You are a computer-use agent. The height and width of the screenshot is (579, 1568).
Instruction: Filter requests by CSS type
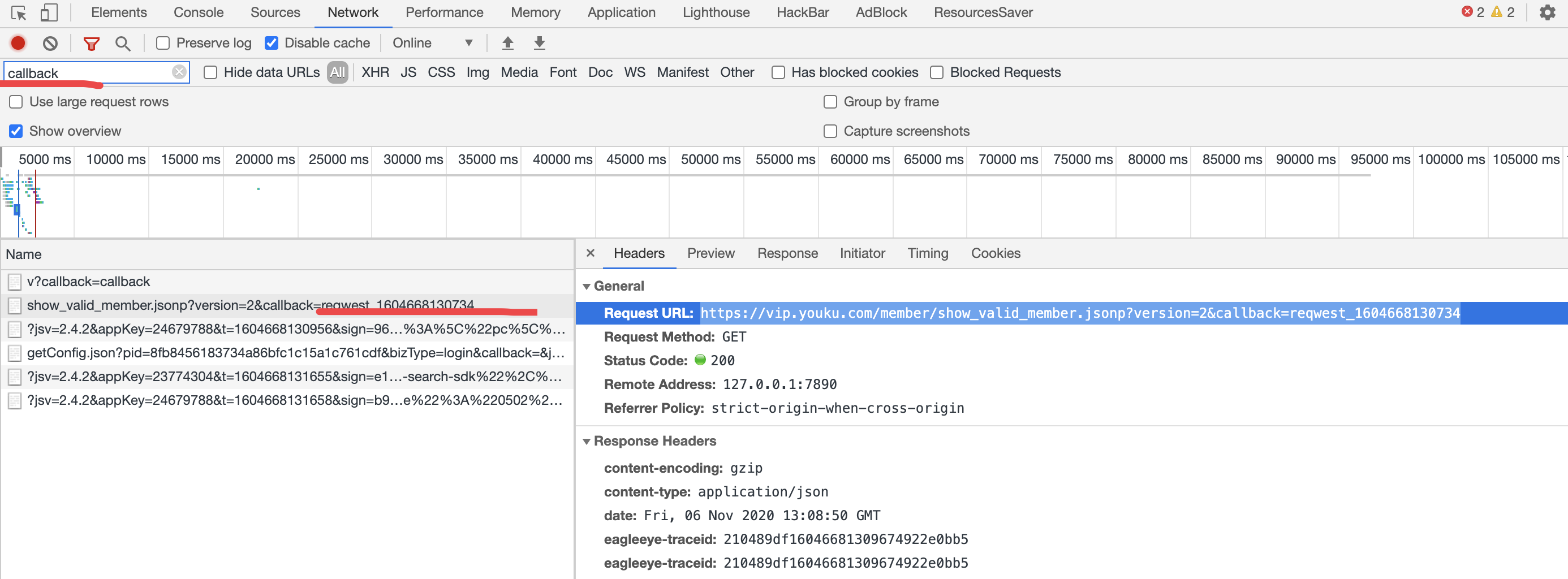click(x=441, y=72)
